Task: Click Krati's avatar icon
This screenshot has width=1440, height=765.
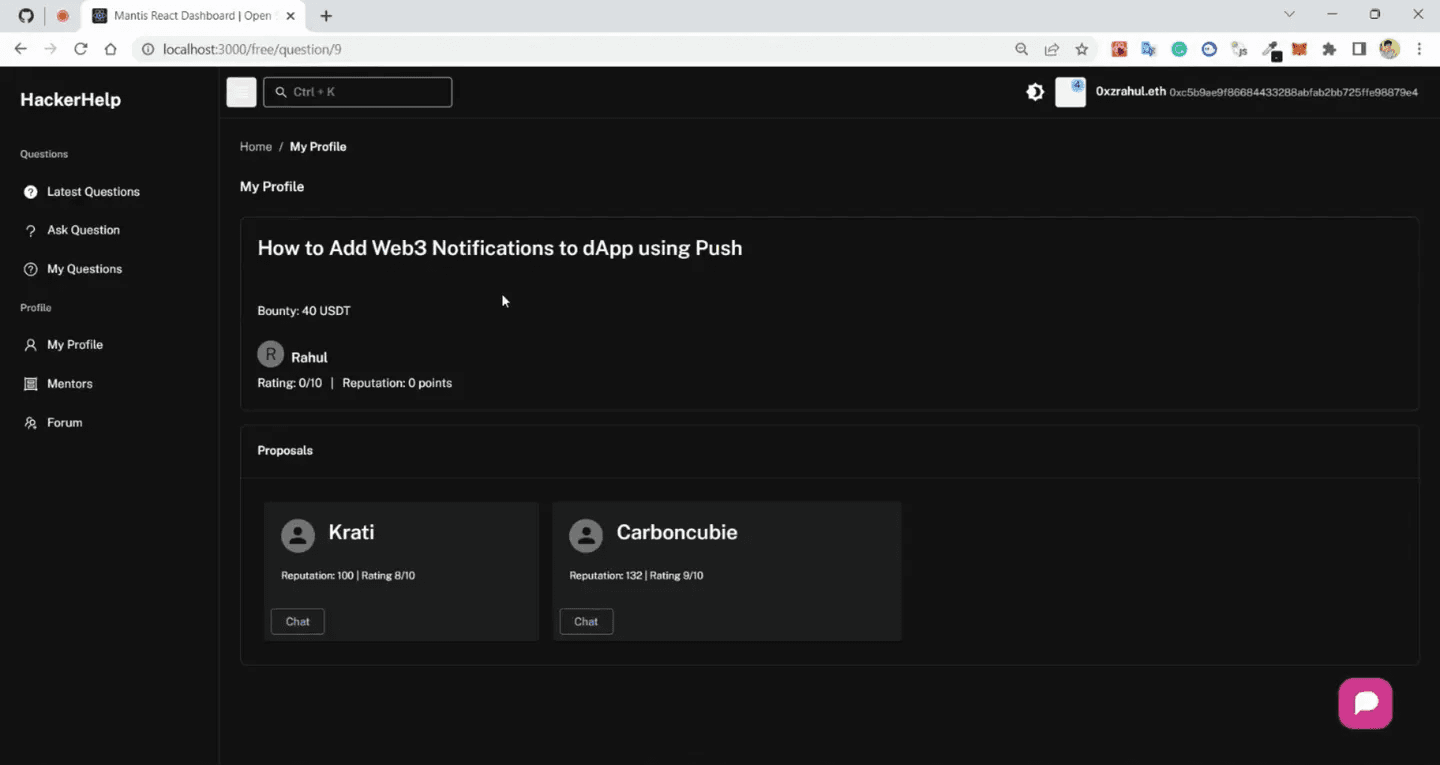Action: coord(298,535)
